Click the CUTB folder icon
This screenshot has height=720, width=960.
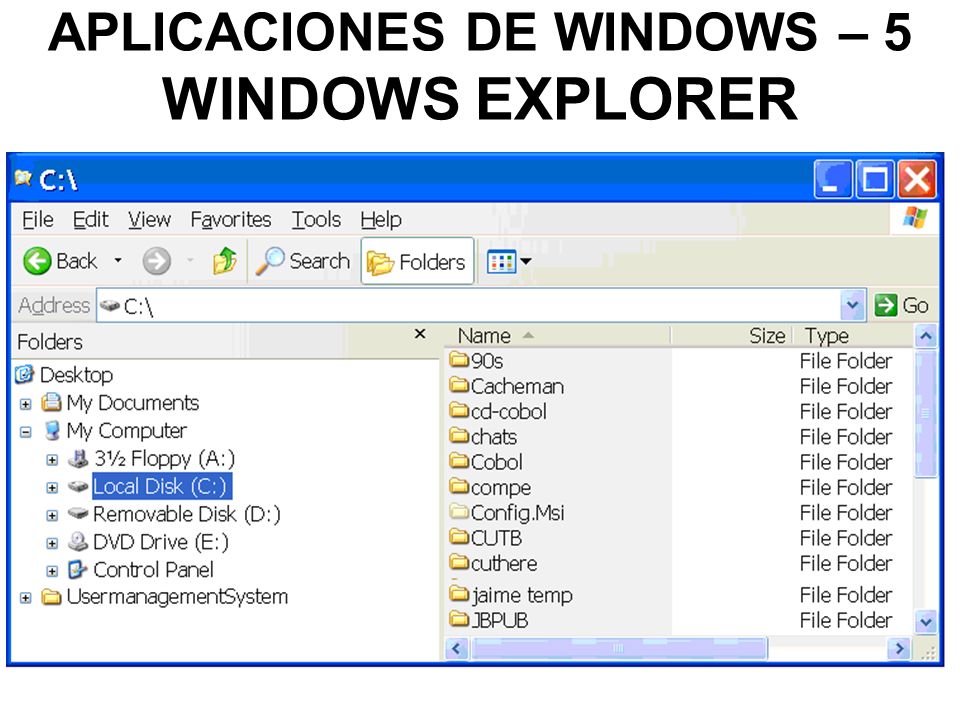pos(459,536)
